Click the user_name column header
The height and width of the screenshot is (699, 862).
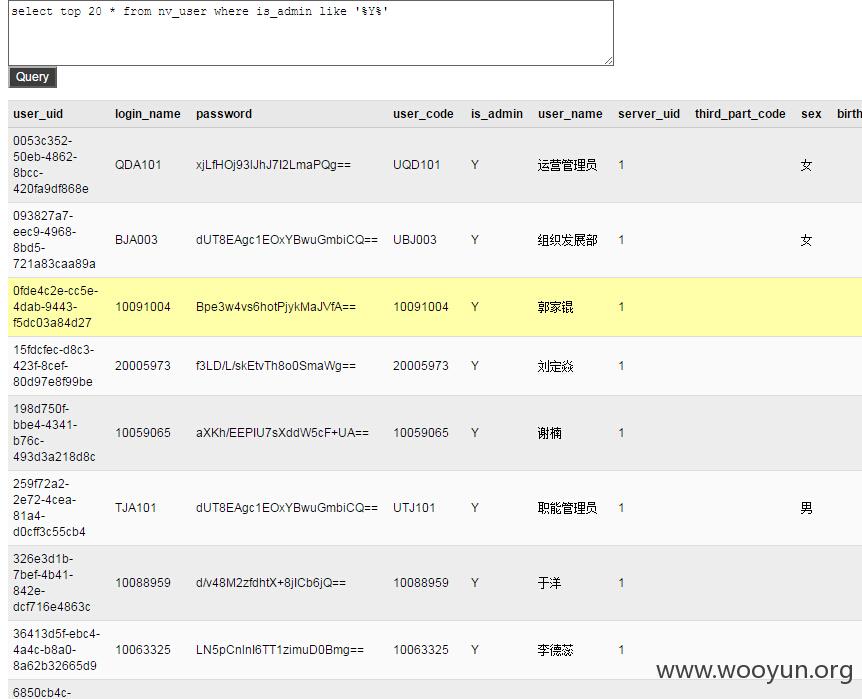pos(570,114)
